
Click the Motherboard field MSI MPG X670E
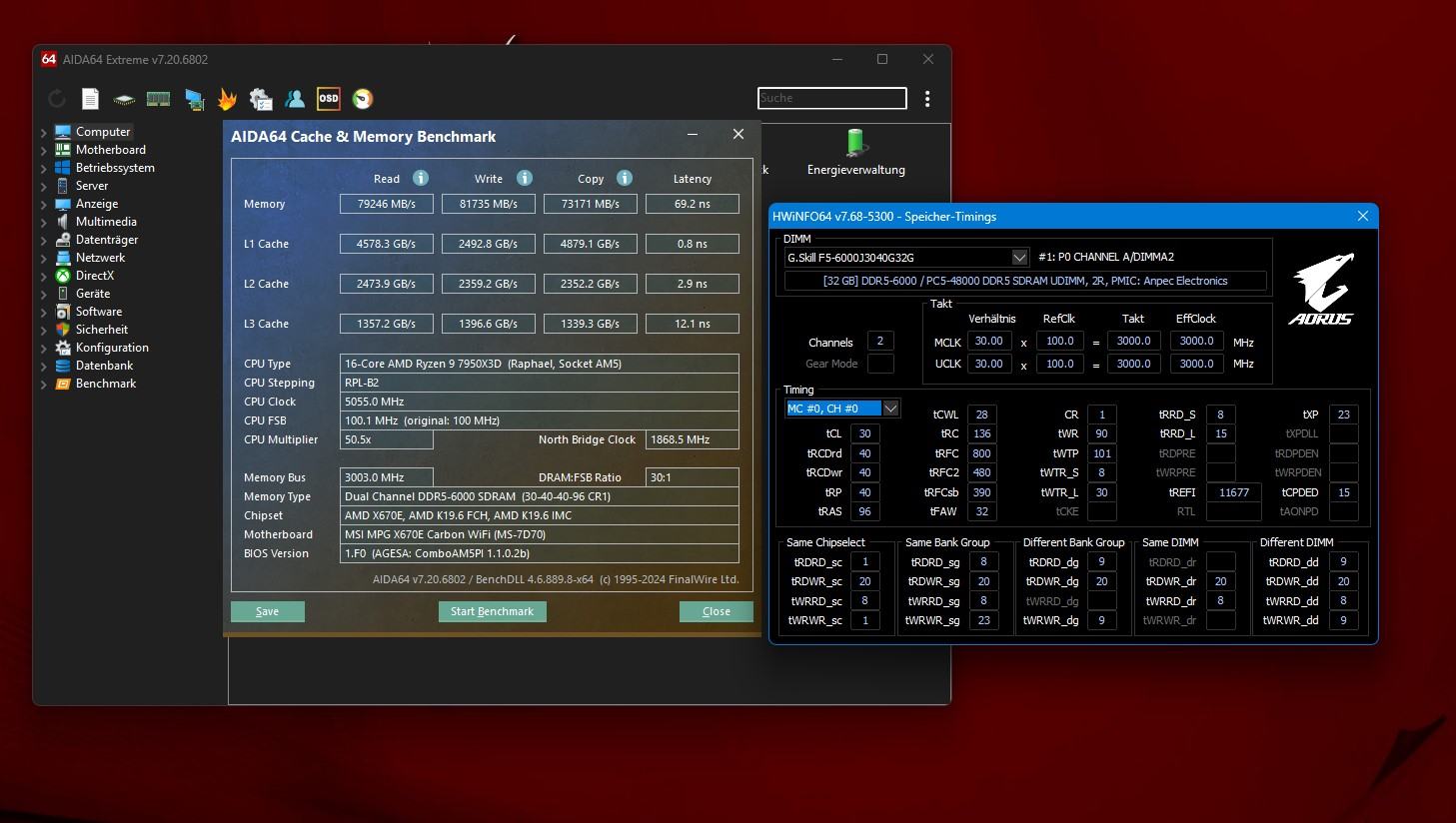540,534
